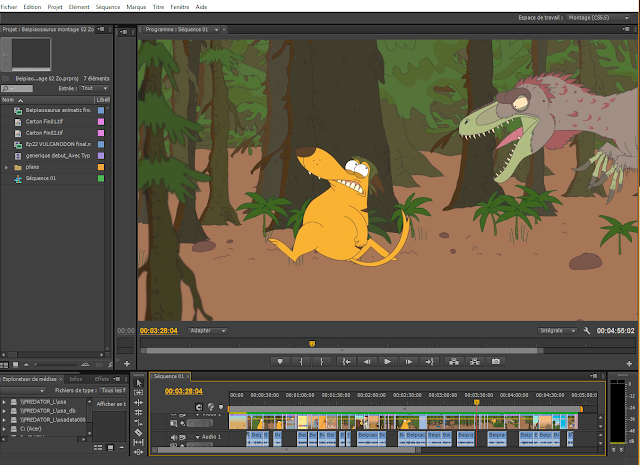Switch Project panel to list view
640x465 pixels.
pos(5,365)
